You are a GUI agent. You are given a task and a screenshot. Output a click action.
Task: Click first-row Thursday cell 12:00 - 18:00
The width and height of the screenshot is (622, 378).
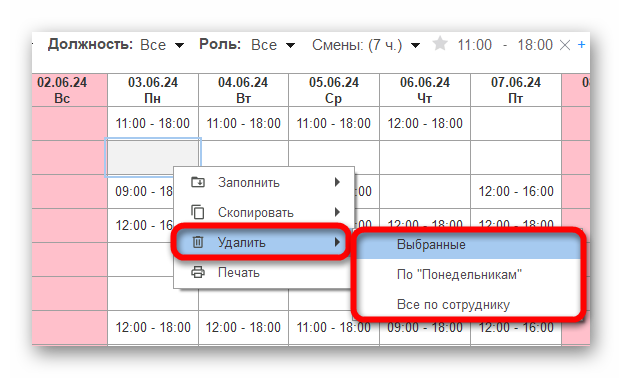(x=425, y=123)
